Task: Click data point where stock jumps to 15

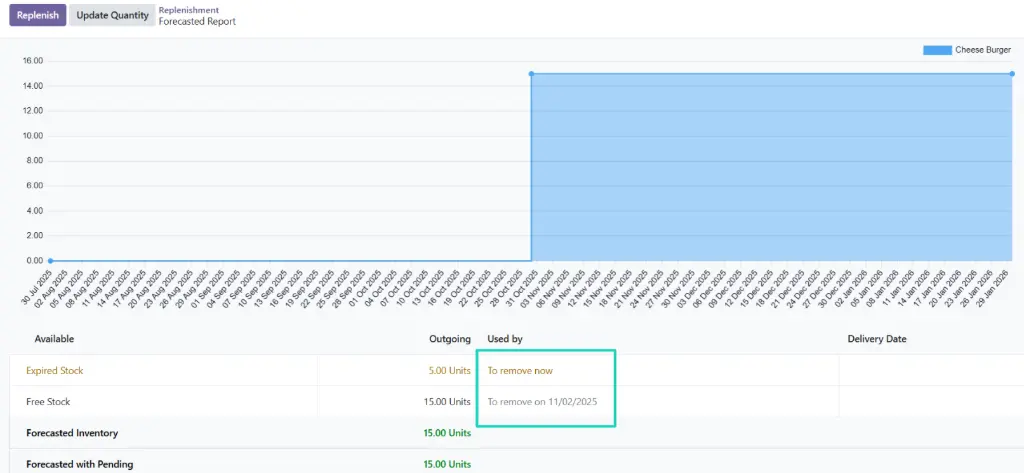Action: tap(531, 73)
